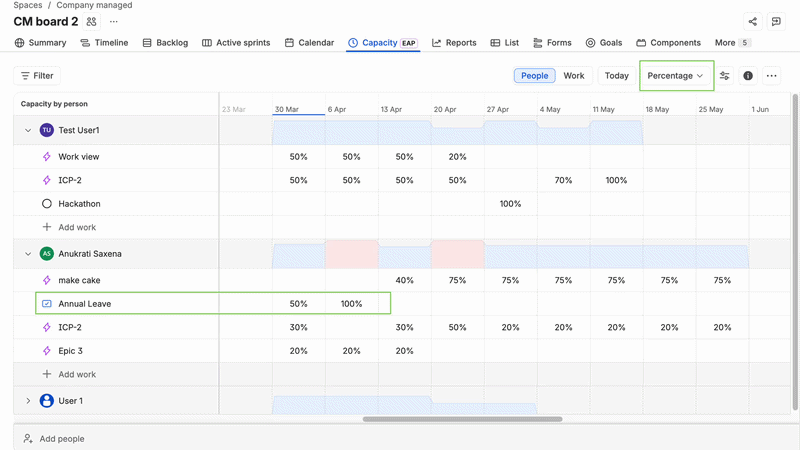This screenshot has width=800, height=450.
Task: Click the Hackathon row label
Action: click(79, 204)
